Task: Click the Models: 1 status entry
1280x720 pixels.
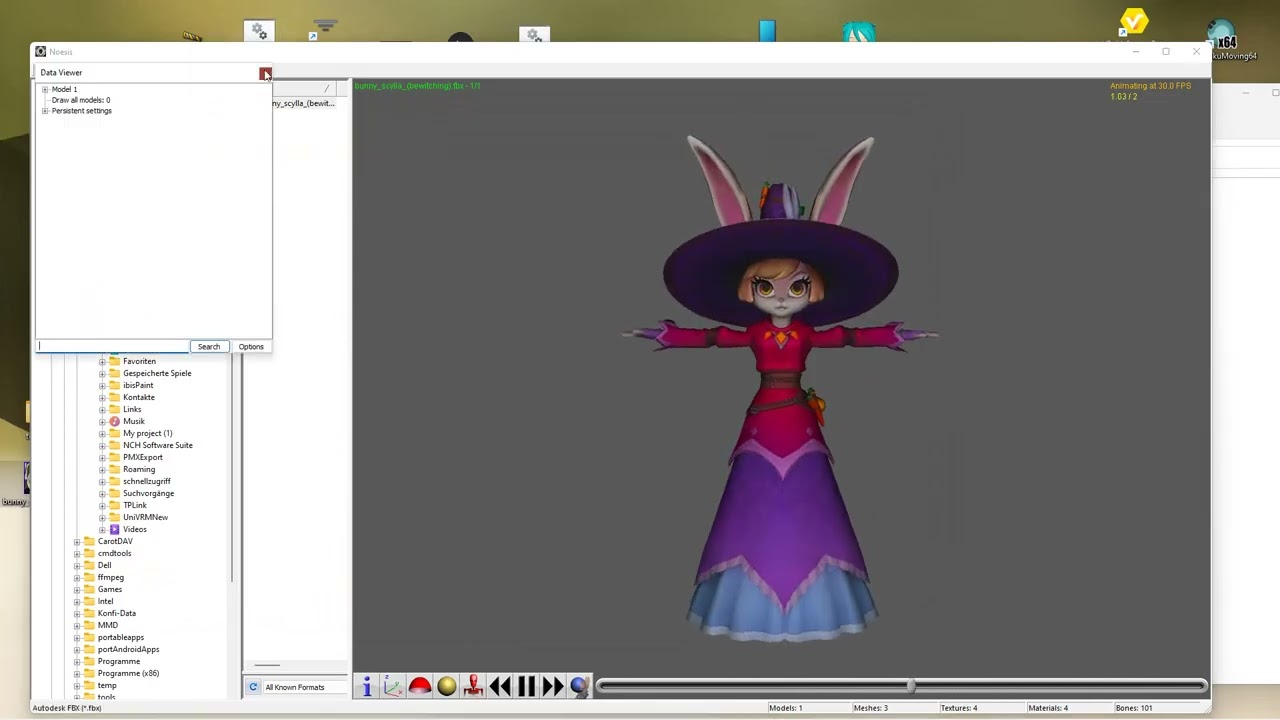Action: (786, 708)
